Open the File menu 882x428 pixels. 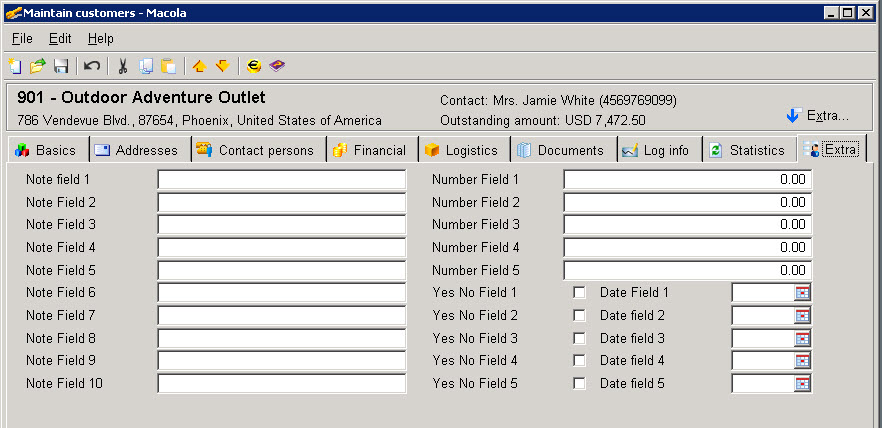(x=22, y=38)
